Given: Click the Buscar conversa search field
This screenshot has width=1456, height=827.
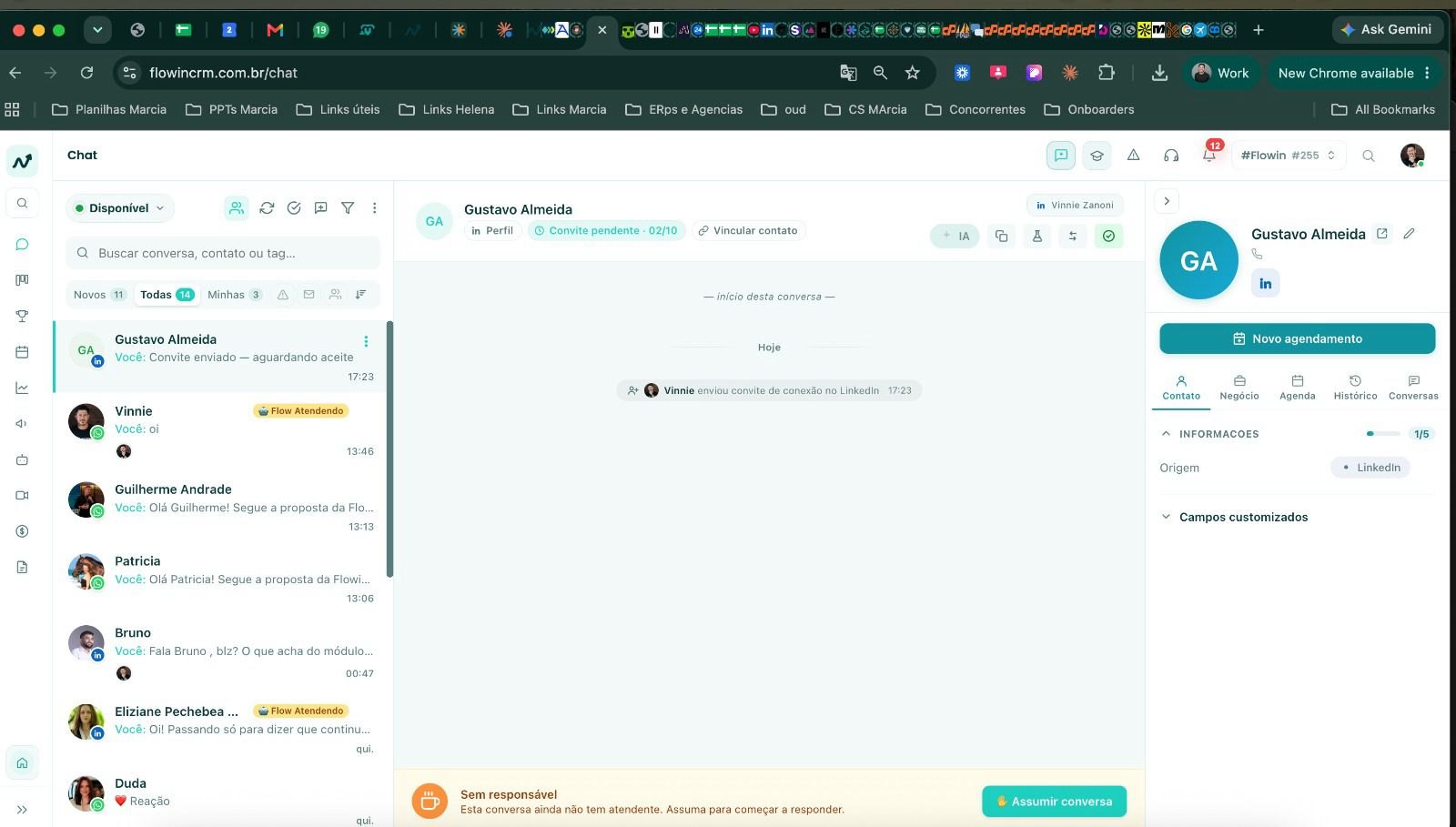Looking at the screenshot, I should click(x=223, y=253).
